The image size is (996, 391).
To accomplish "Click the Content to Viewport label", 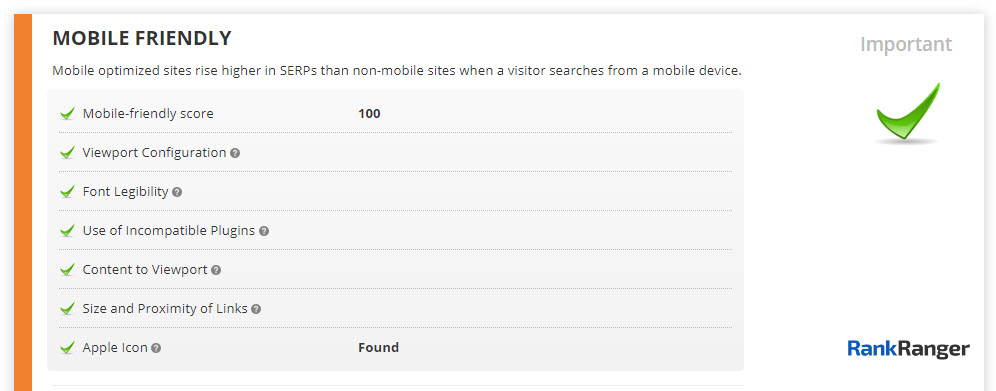I will pyautogui.click(x=145, y=269).
